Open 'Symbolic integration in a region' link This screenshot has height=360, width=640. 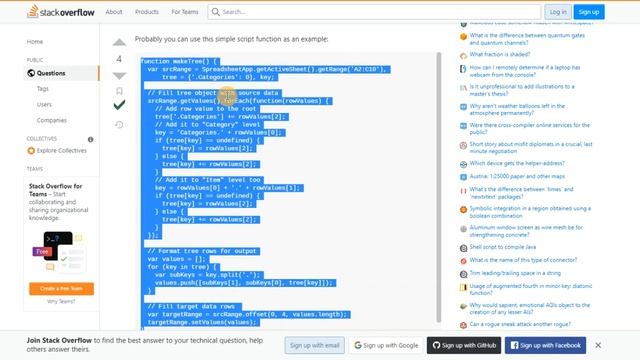(x=530, y=212)
